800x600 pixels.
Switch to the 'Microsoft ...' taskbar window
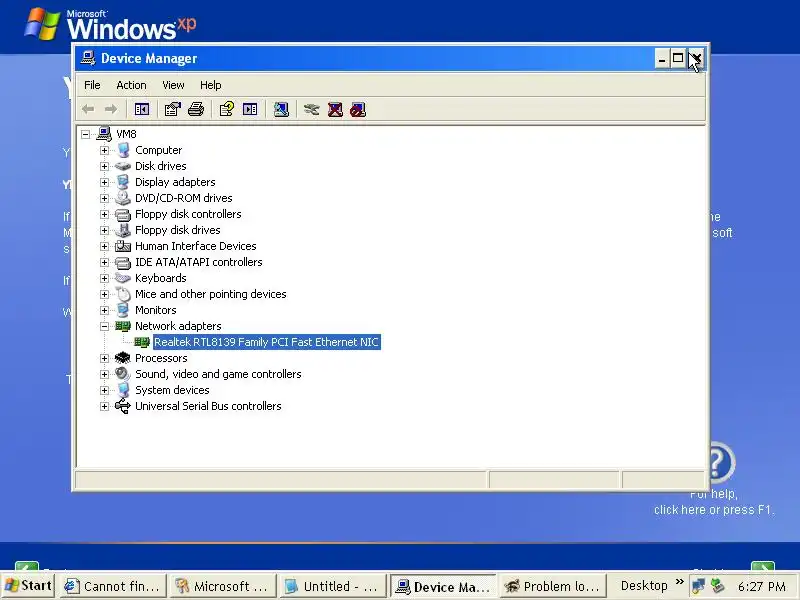223,586
